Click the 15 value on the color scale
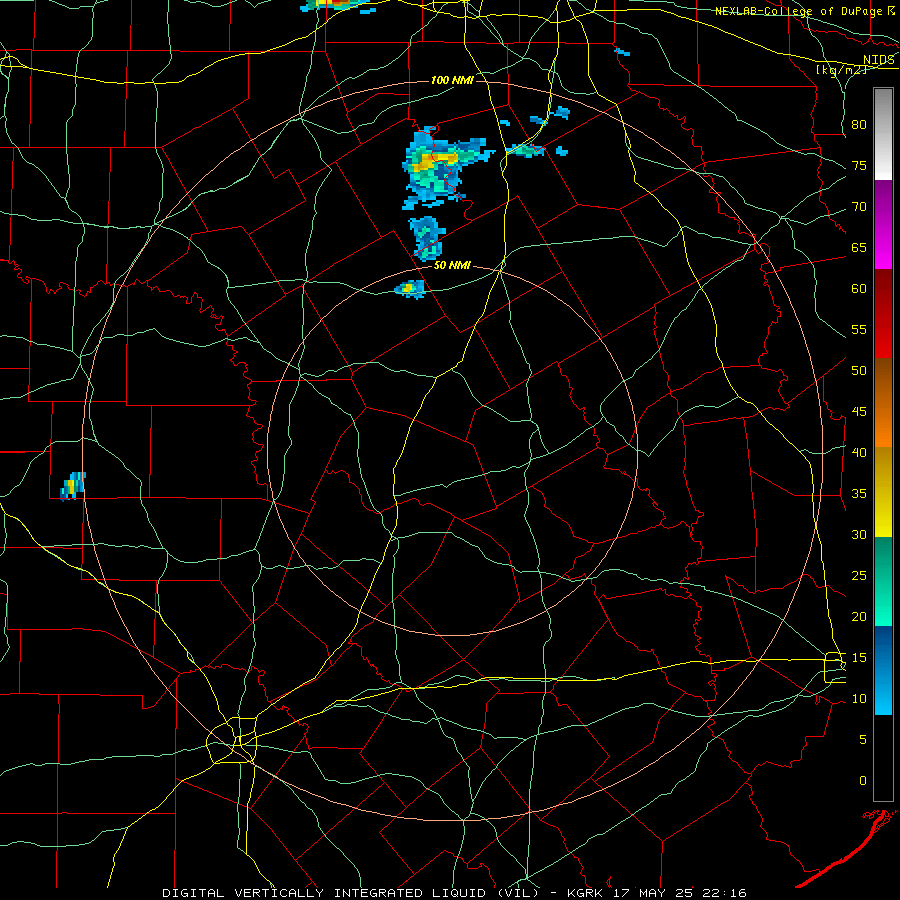 click(x=859, y=658)
